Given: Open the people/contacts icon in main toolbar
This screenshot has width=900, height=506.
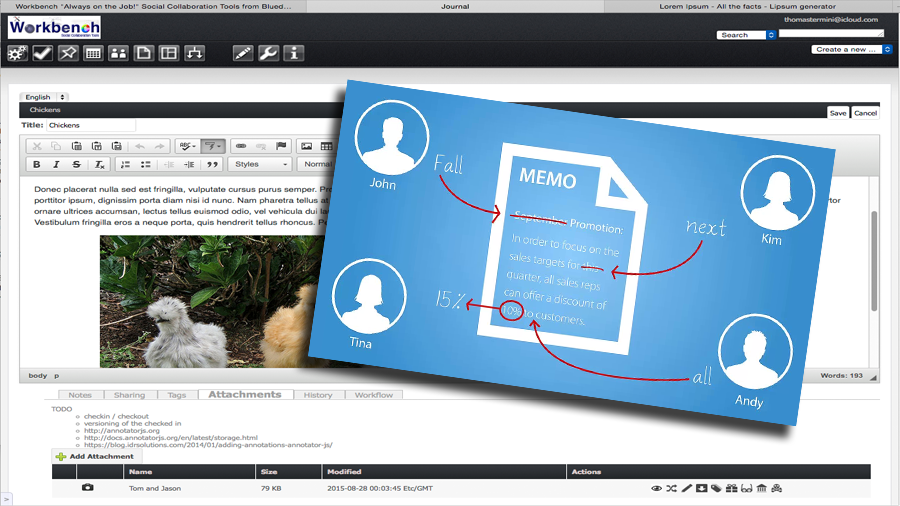Looking at the screenshot, I should tap(118, 53).
